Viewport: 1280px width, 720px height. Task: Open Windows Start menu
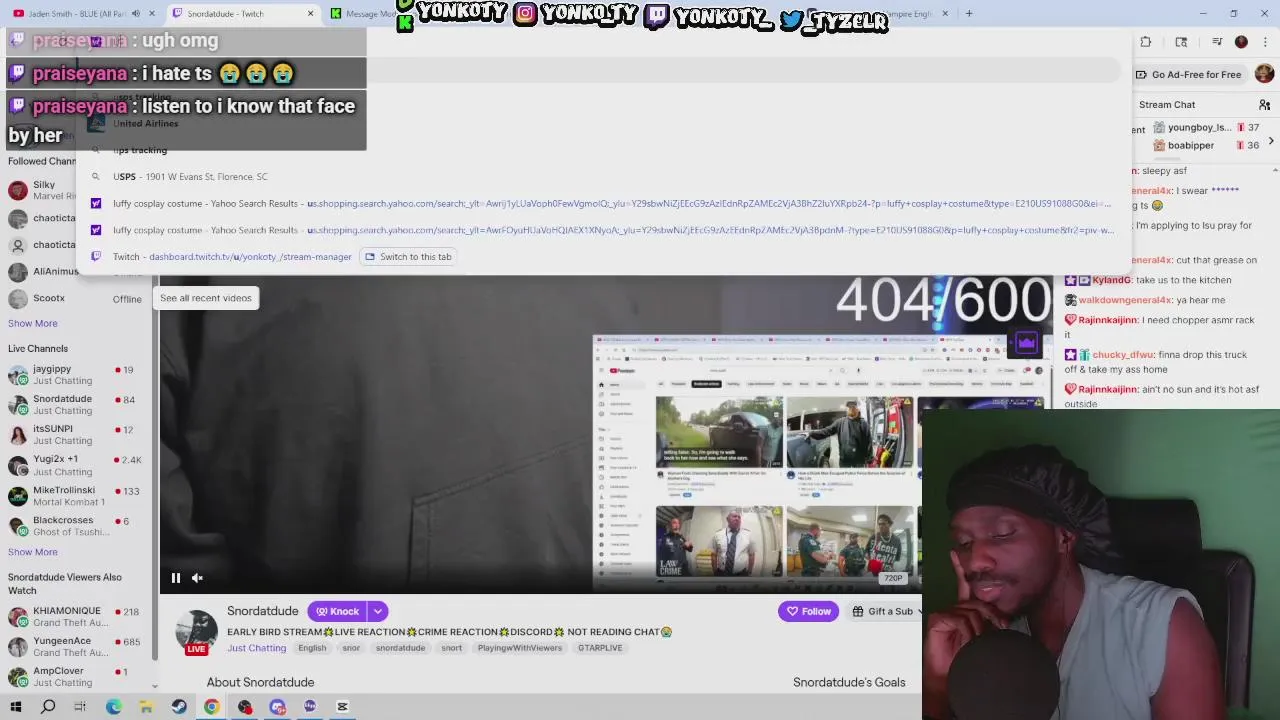(x=16, y=707)
